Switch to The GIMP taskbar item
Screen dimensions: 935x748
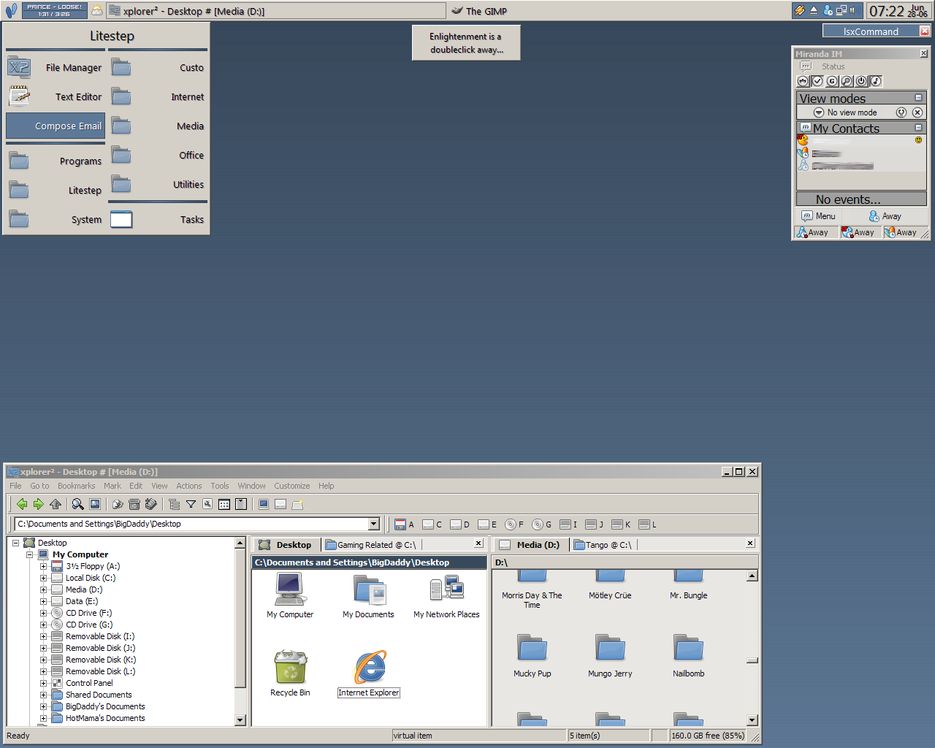(x=479, y=11)
